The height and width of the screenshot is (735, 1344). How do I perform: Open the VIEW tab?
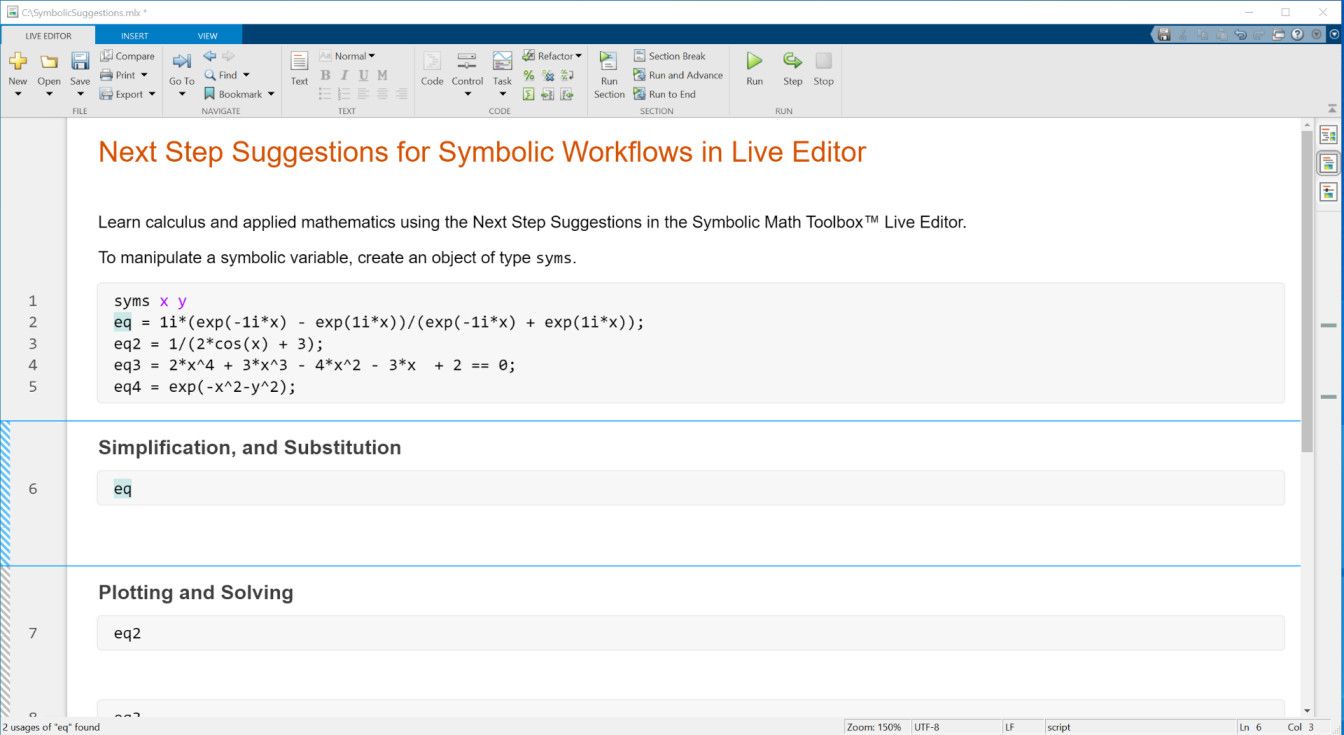207,36
